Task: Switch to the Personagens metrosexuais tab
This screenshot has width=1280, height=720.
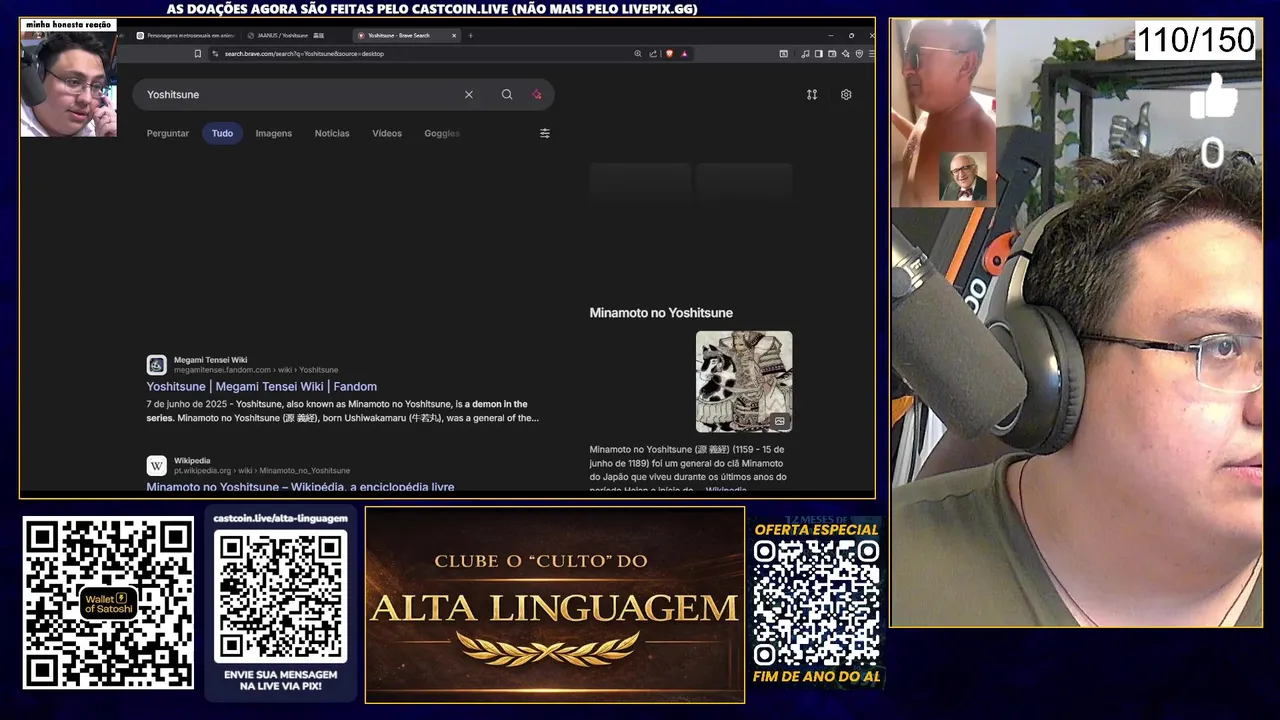Action: (185, 35)
